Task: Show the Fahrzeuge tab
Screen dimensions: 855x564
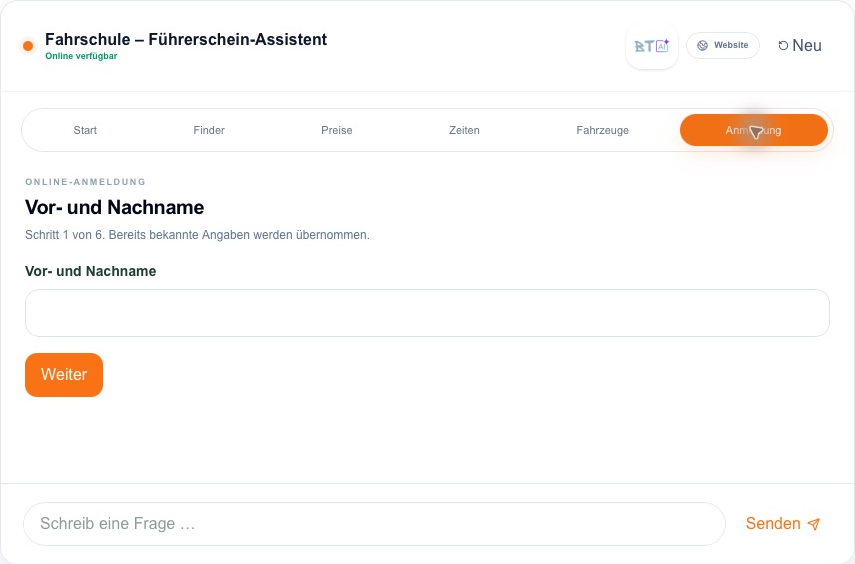Action: pos(603,130)
